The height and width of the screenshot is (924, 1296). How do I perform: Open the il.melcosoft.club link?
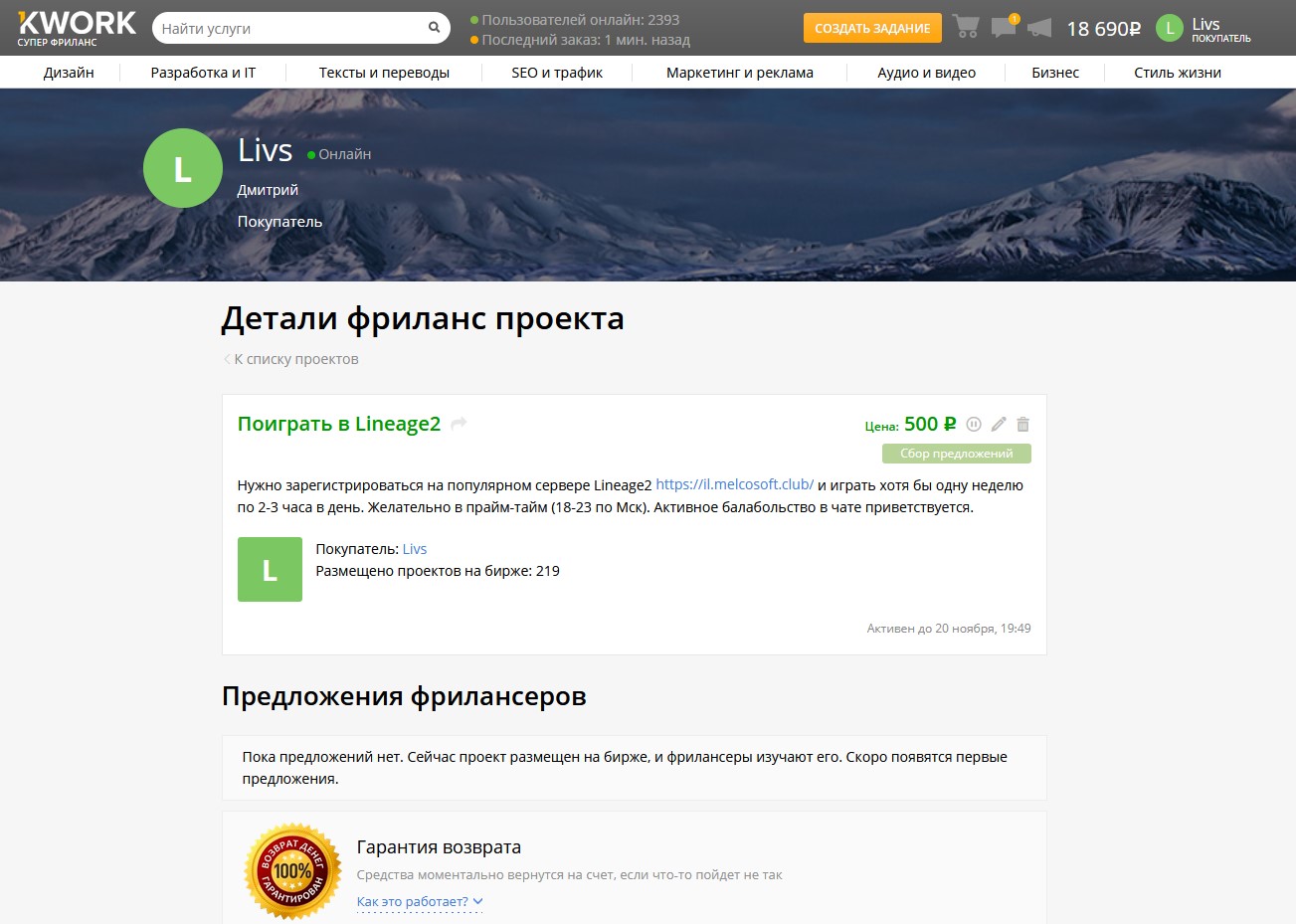pyautogui.click(x=735, y=485)
